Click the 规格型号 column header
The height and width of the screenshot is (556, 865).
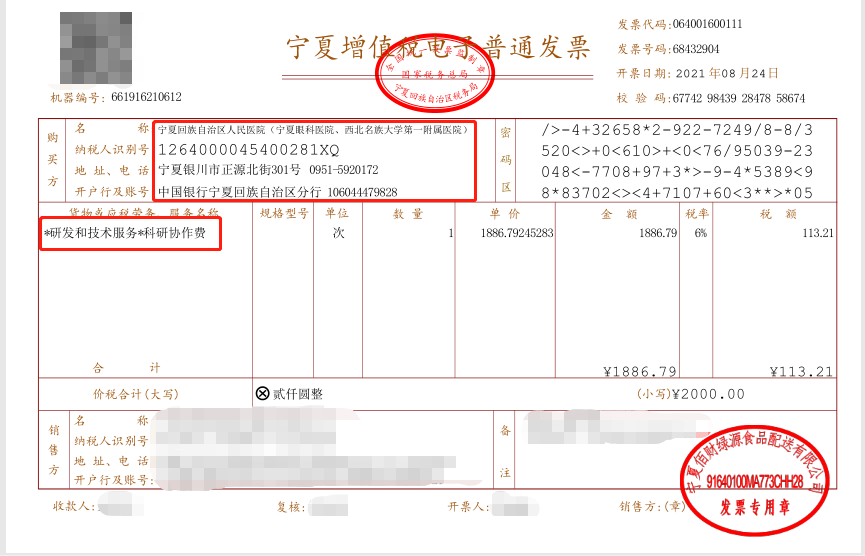coord(285,214)
